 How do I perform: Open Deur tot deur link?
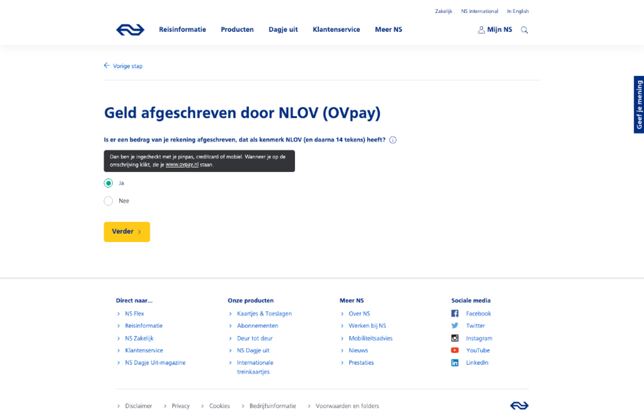pyautogui.click(x=255, y=338)
